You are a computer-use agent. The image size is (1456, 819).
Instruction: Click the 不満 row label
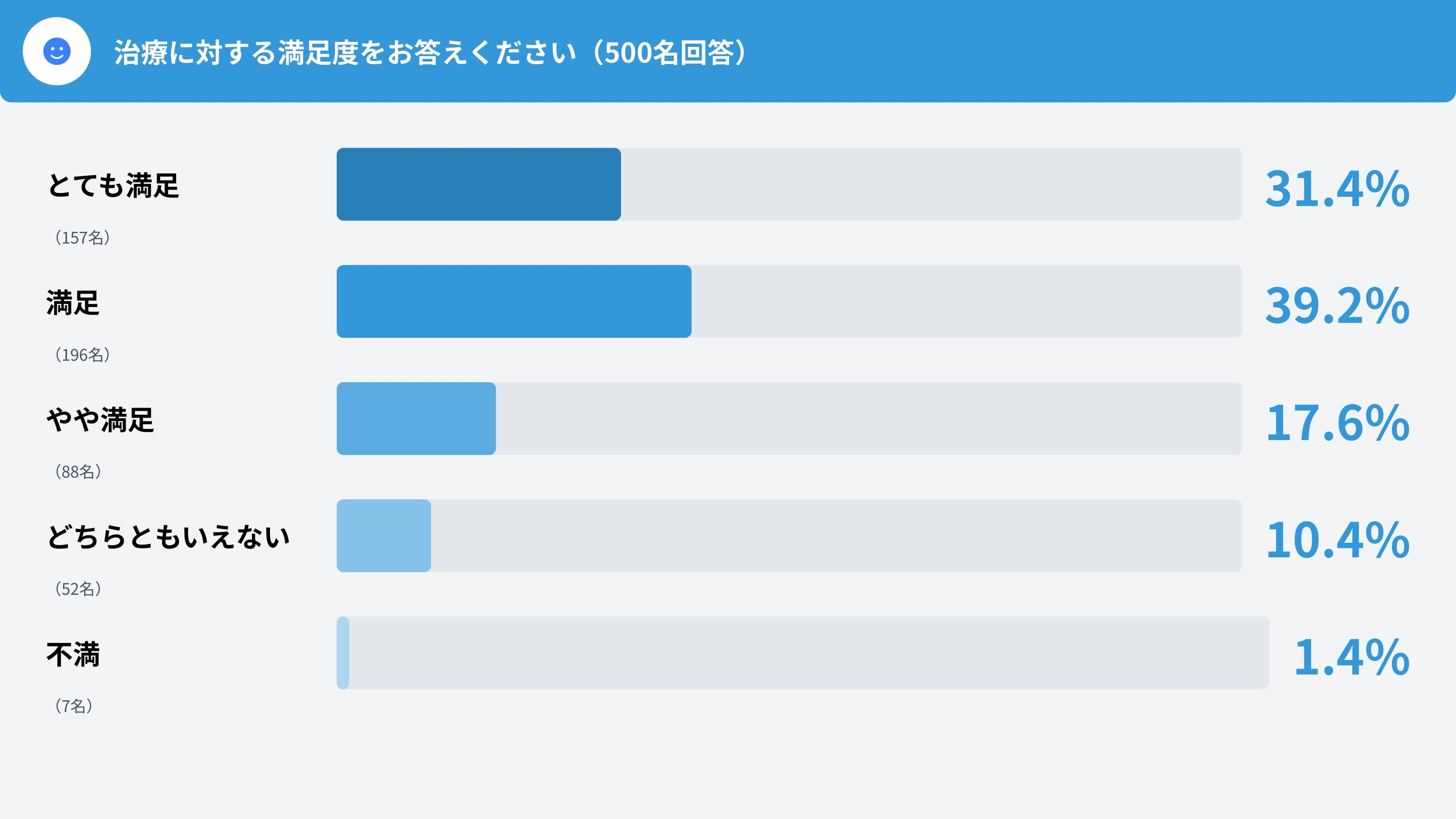point(73,654)
